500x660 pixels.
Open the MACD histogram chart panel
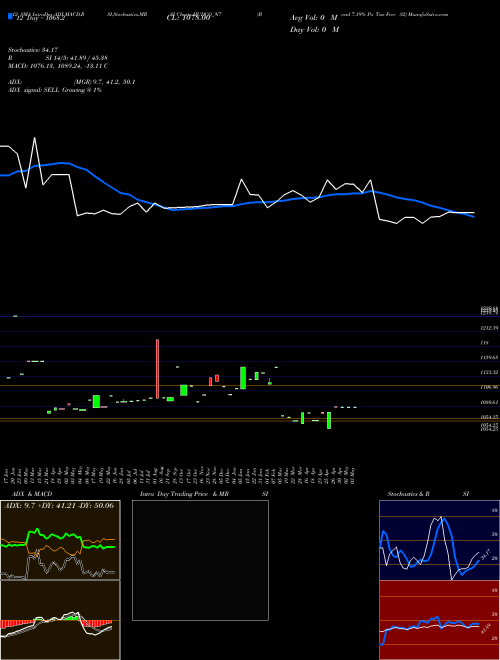tap(60, 620)
